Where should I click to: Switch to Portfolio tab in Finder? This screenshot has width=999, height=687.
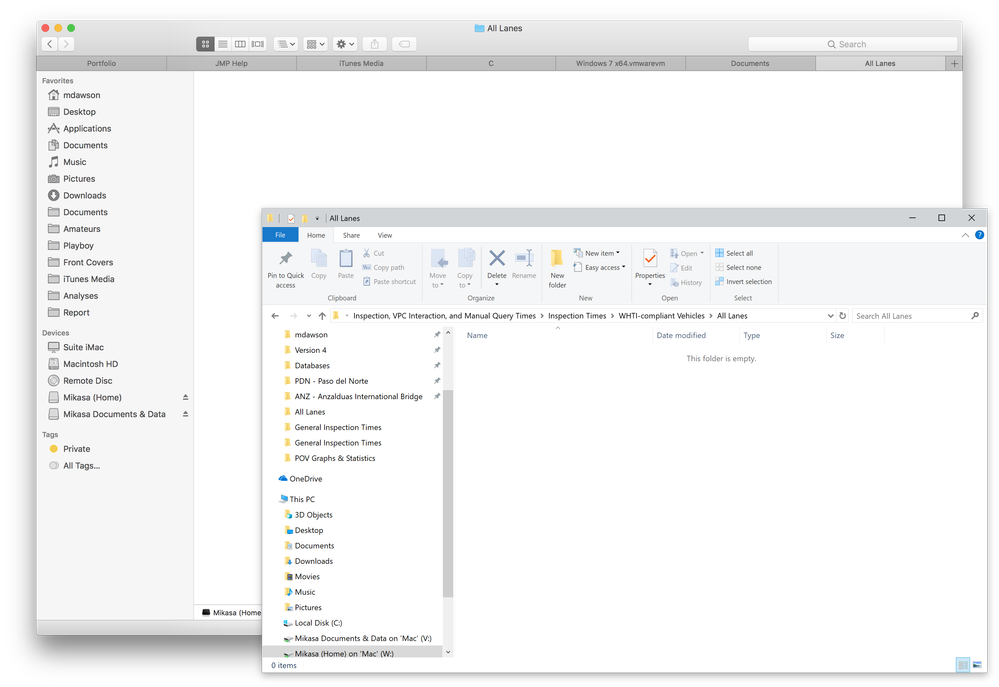coord(101,63)
